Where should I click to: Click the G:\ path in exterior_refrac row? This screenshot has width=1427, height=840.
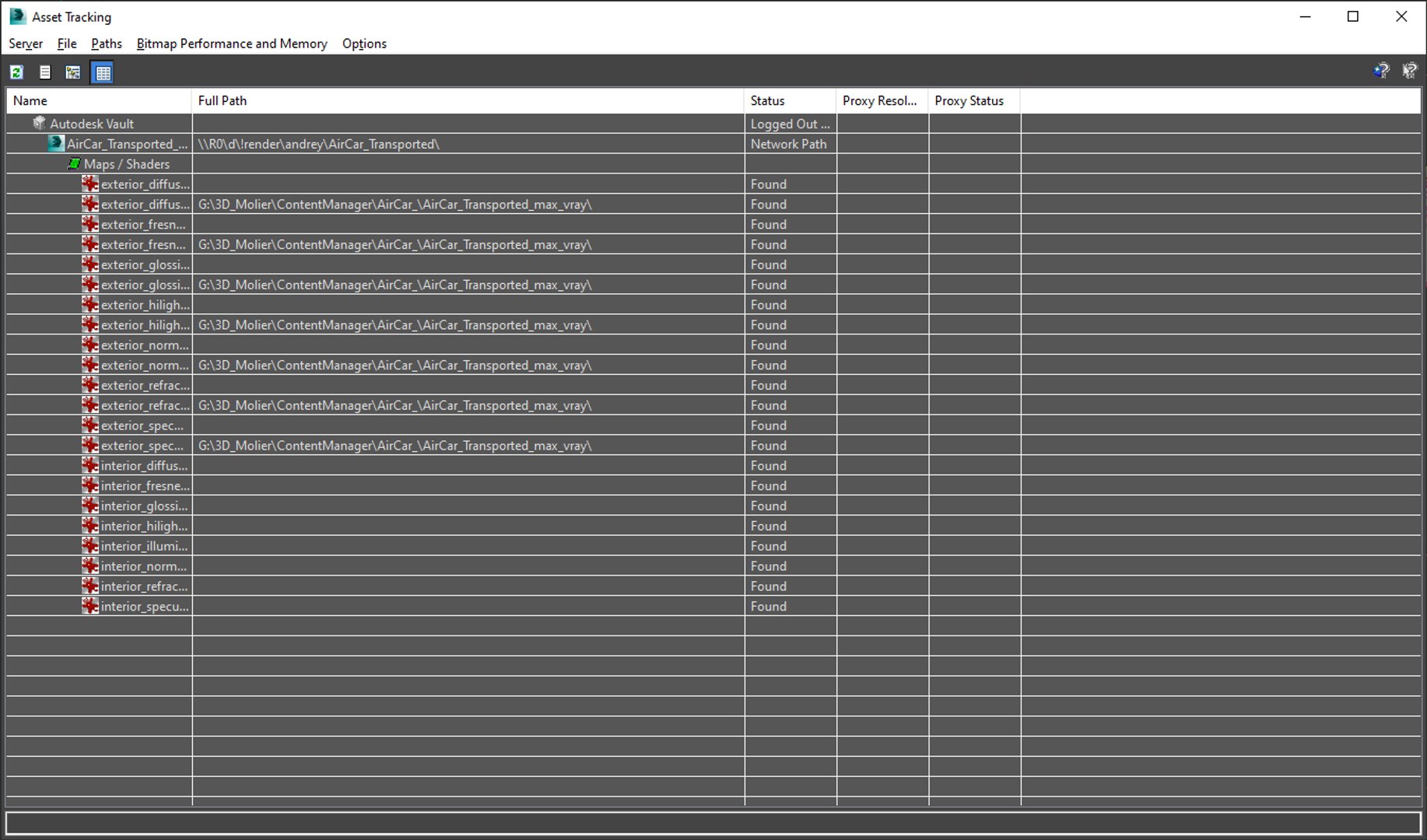click(x=395, y=406)
